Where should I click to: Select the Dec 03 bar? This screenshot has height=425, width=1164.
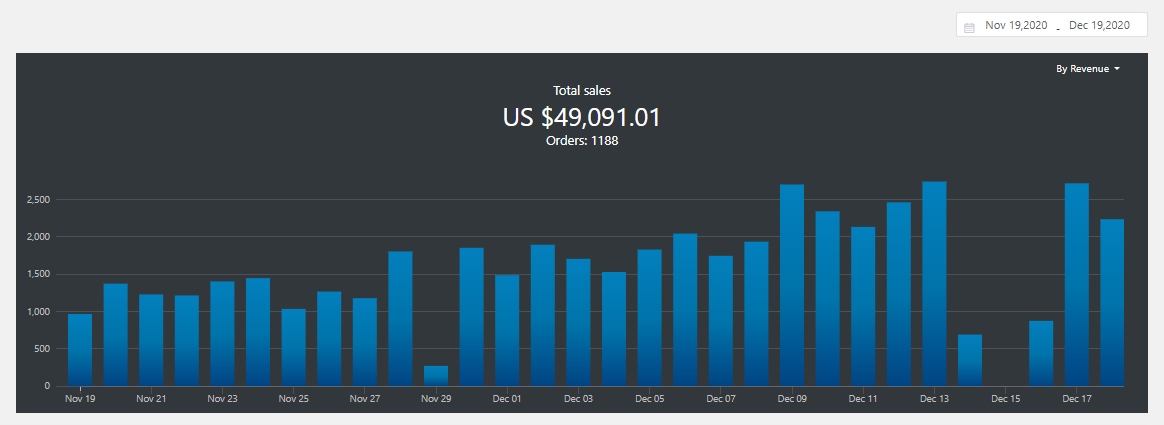click(x=578, y=322)
